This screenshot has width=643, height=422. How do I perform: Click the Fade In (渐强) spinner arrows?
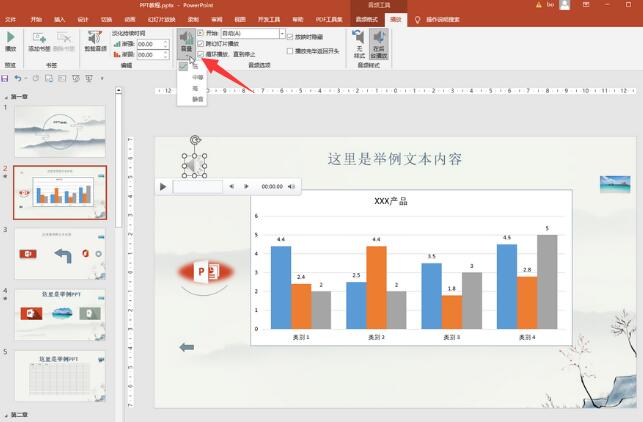click(x=166, y=44)
